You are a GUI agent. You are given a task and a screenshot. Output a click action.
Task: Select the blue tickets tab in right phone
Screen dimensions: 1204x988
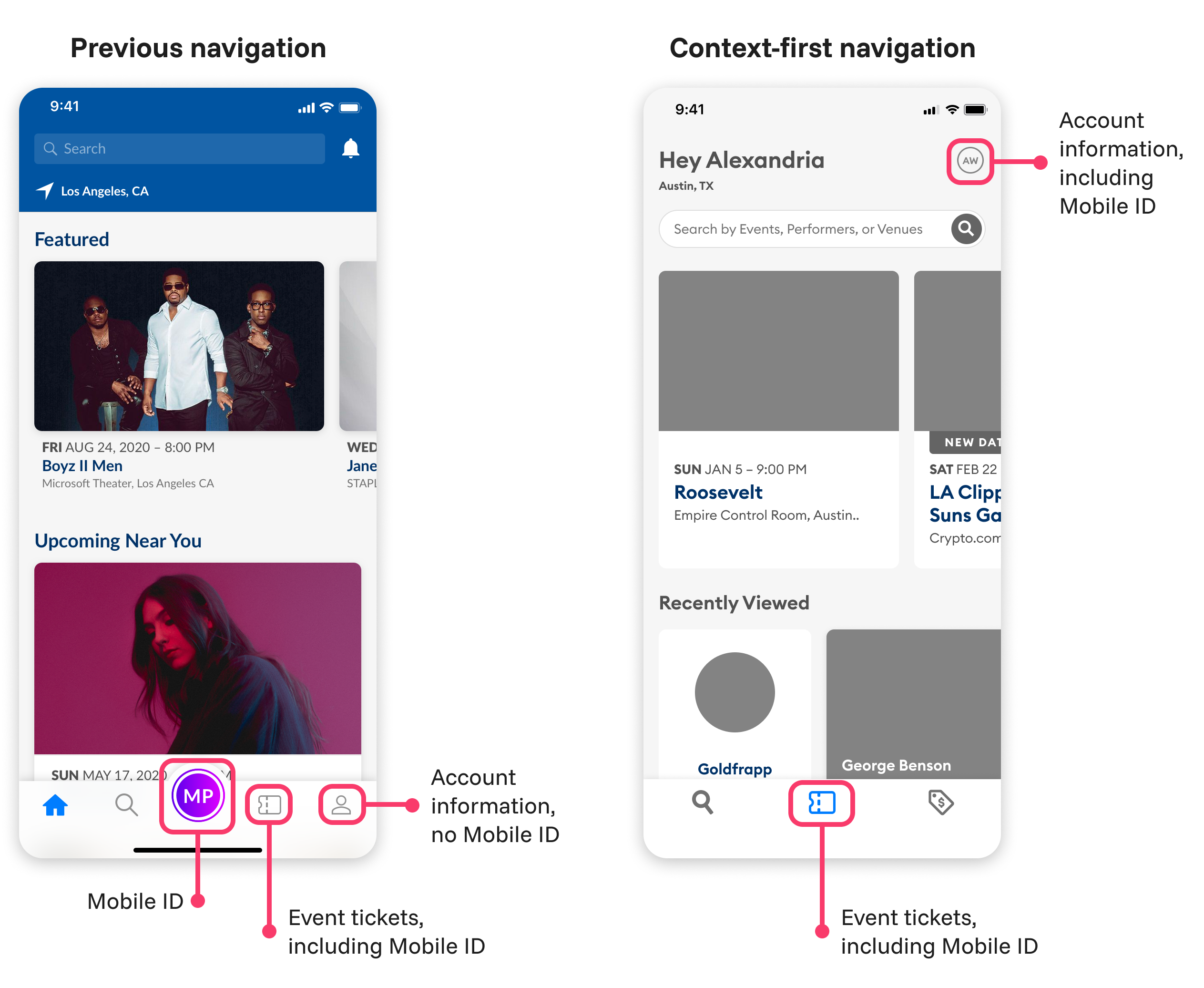click(821, 803)
